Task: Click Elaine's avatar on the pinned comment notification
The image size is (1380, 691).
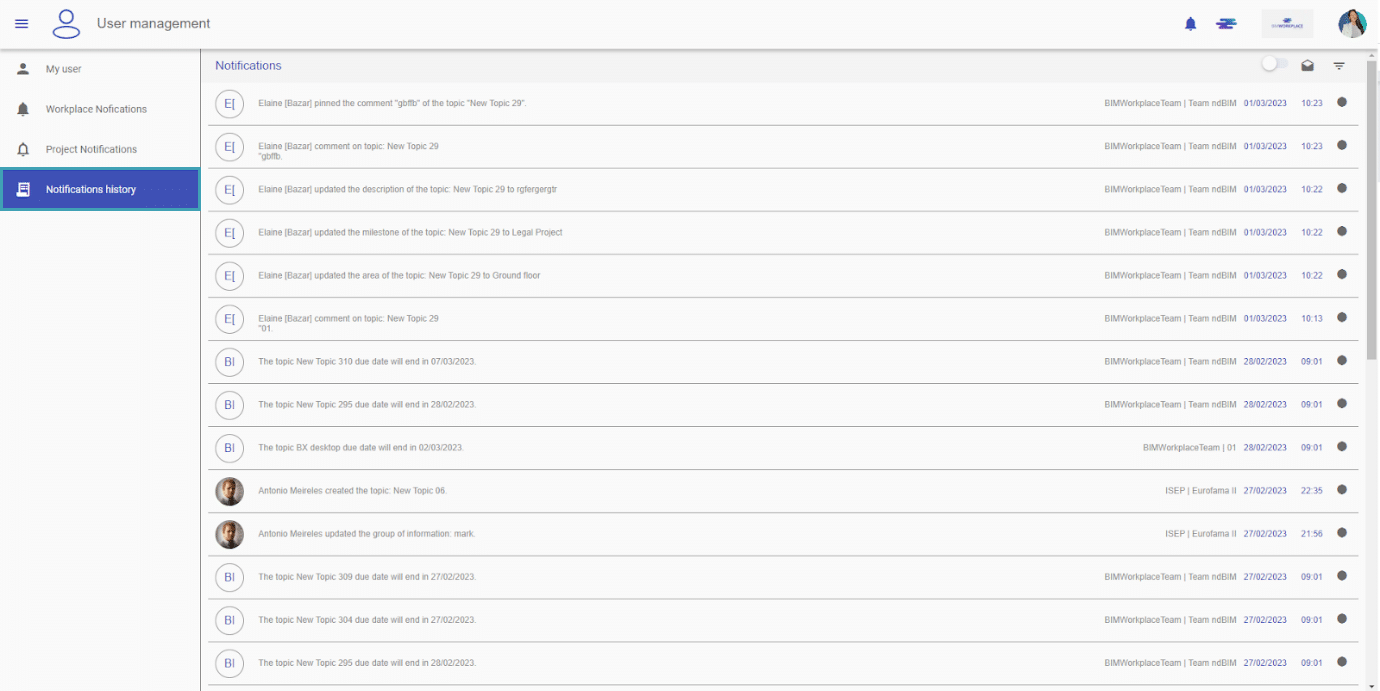Action: tap(229, 102)
